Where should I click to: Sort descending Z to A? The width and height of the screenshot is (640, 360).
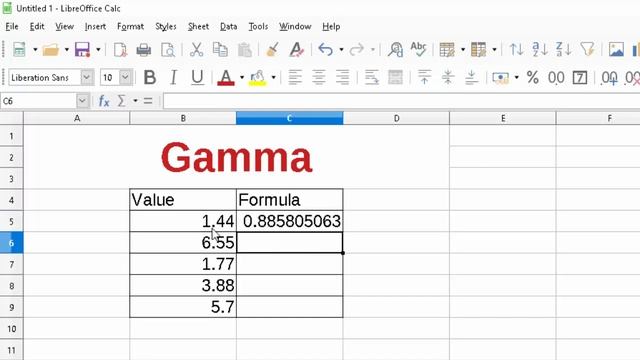pyautogui.click(x=564, y=50)
